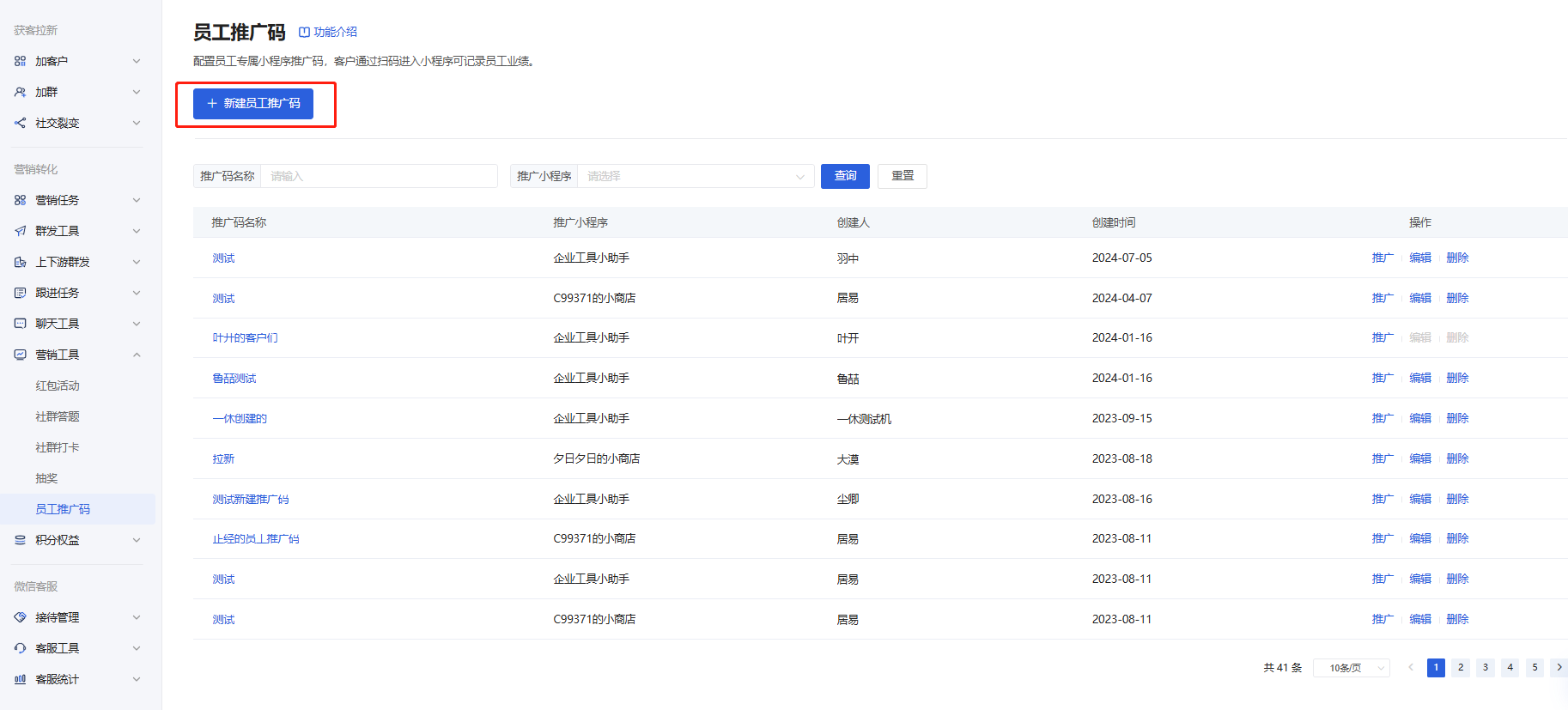The image size is (1568, 710).
Task: Click 删除 for the 拉新 row
Action: coord(1457,458)
